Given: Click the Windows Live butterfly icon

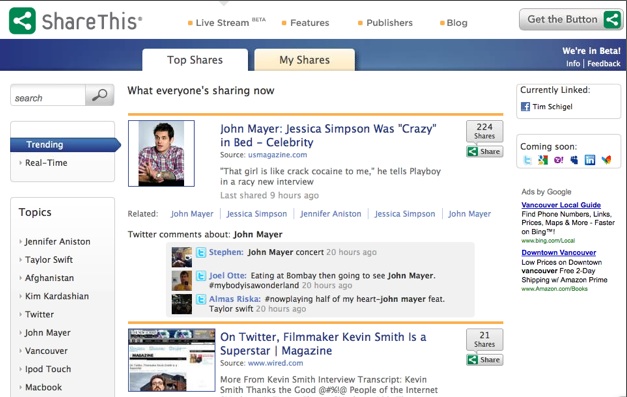Looking at the screenshot, I should click(606, 160).
